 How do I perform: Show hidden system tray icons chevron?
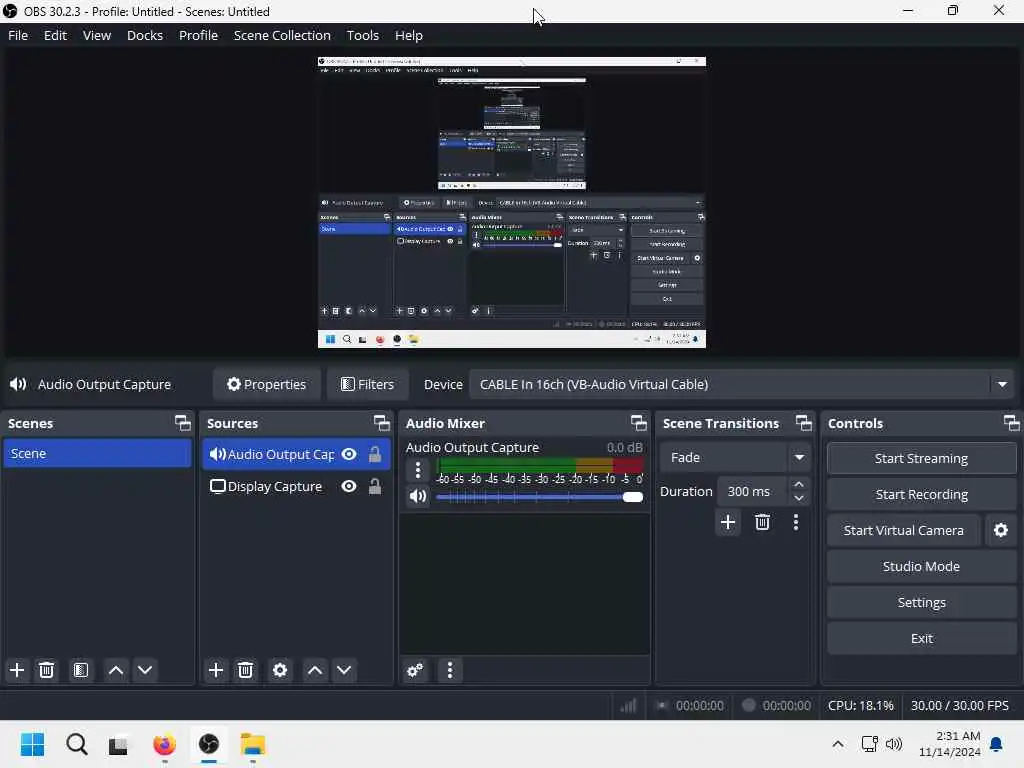pyautogui.click(x=838, y=744)
